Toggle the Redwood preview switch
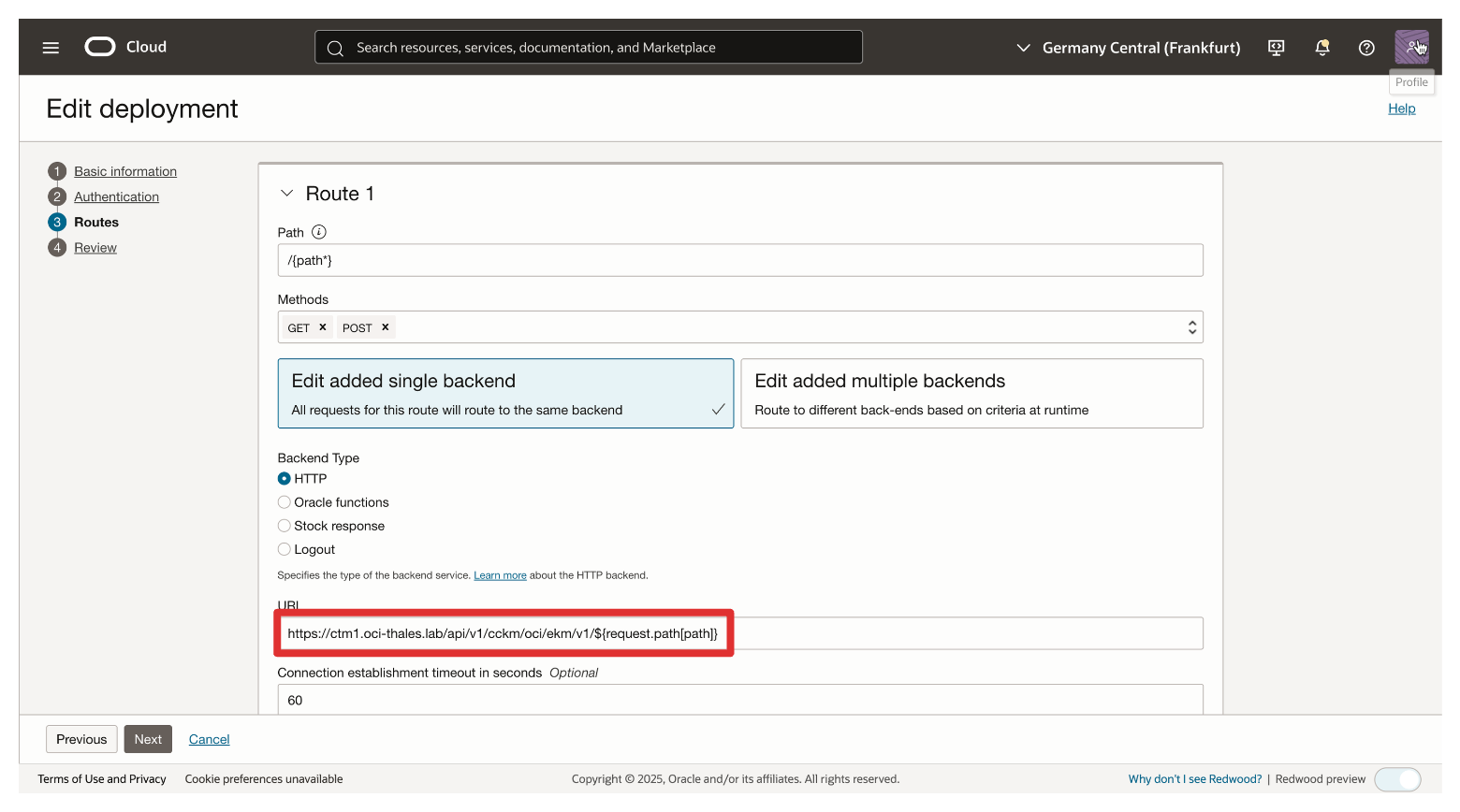 coord(1397,779)
